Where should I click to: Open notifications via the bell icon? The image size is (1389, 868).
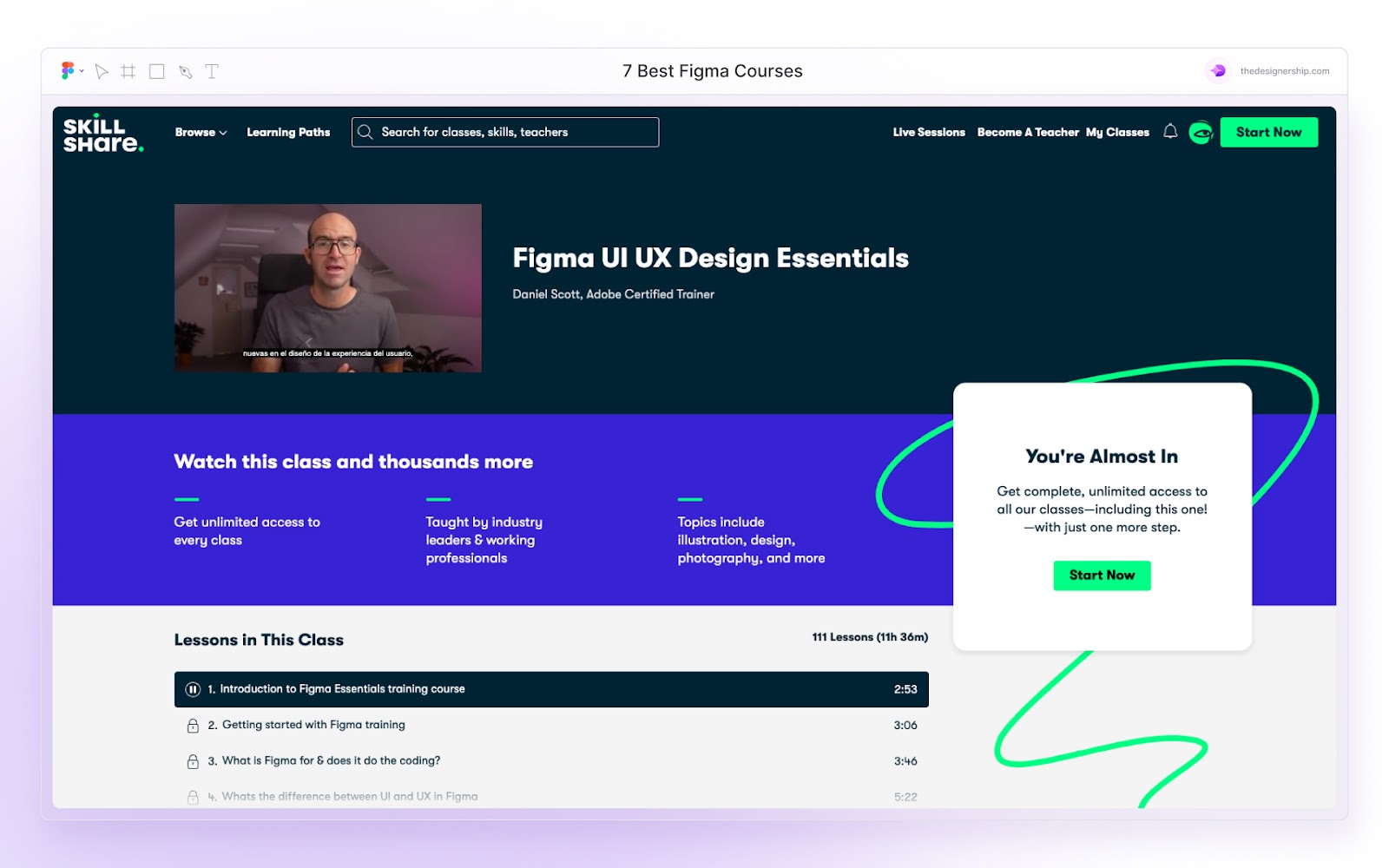click(1170, 132)
